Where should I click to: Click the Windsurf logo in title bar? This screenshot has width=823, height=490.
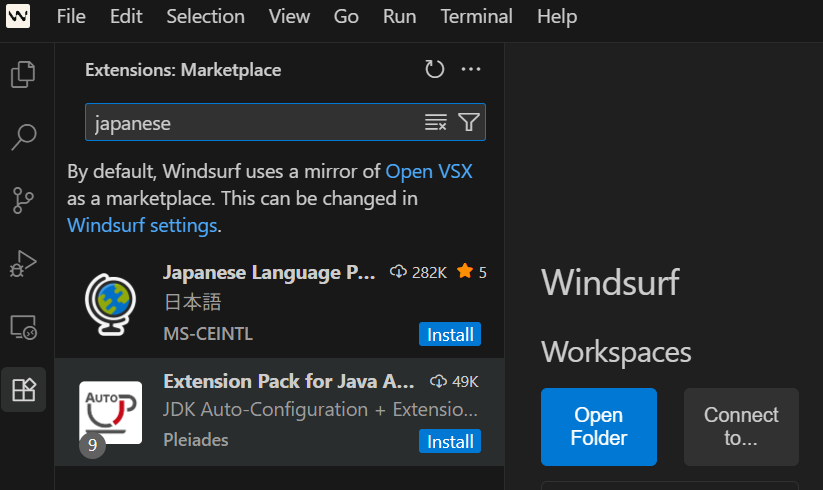click(18, 16)
